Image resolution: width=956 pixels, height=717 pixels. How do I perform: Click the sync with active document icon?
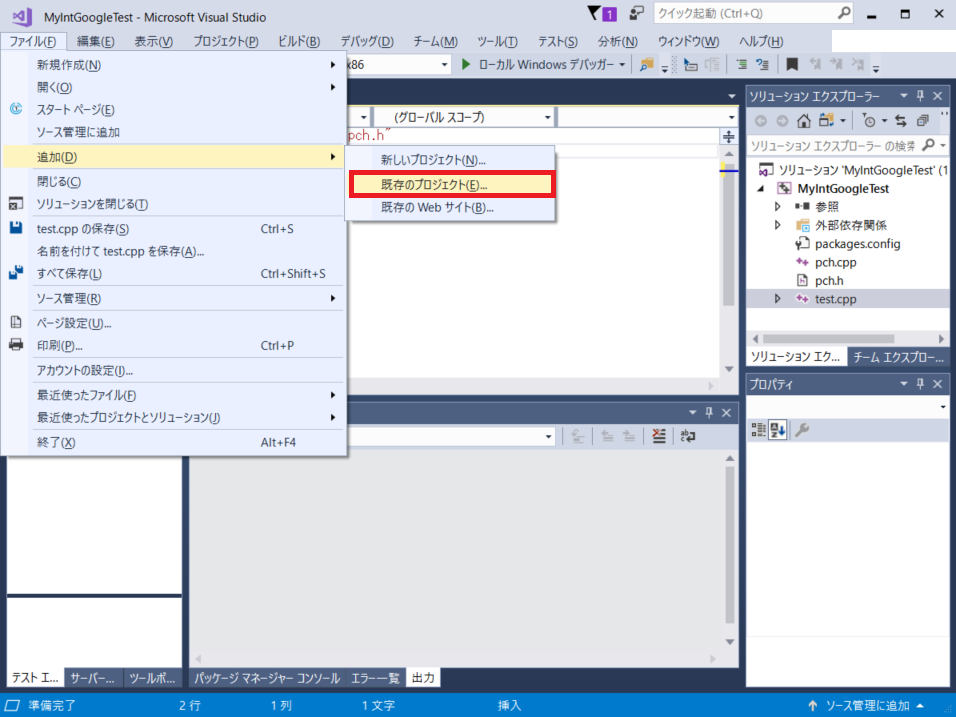pos(901,121)
